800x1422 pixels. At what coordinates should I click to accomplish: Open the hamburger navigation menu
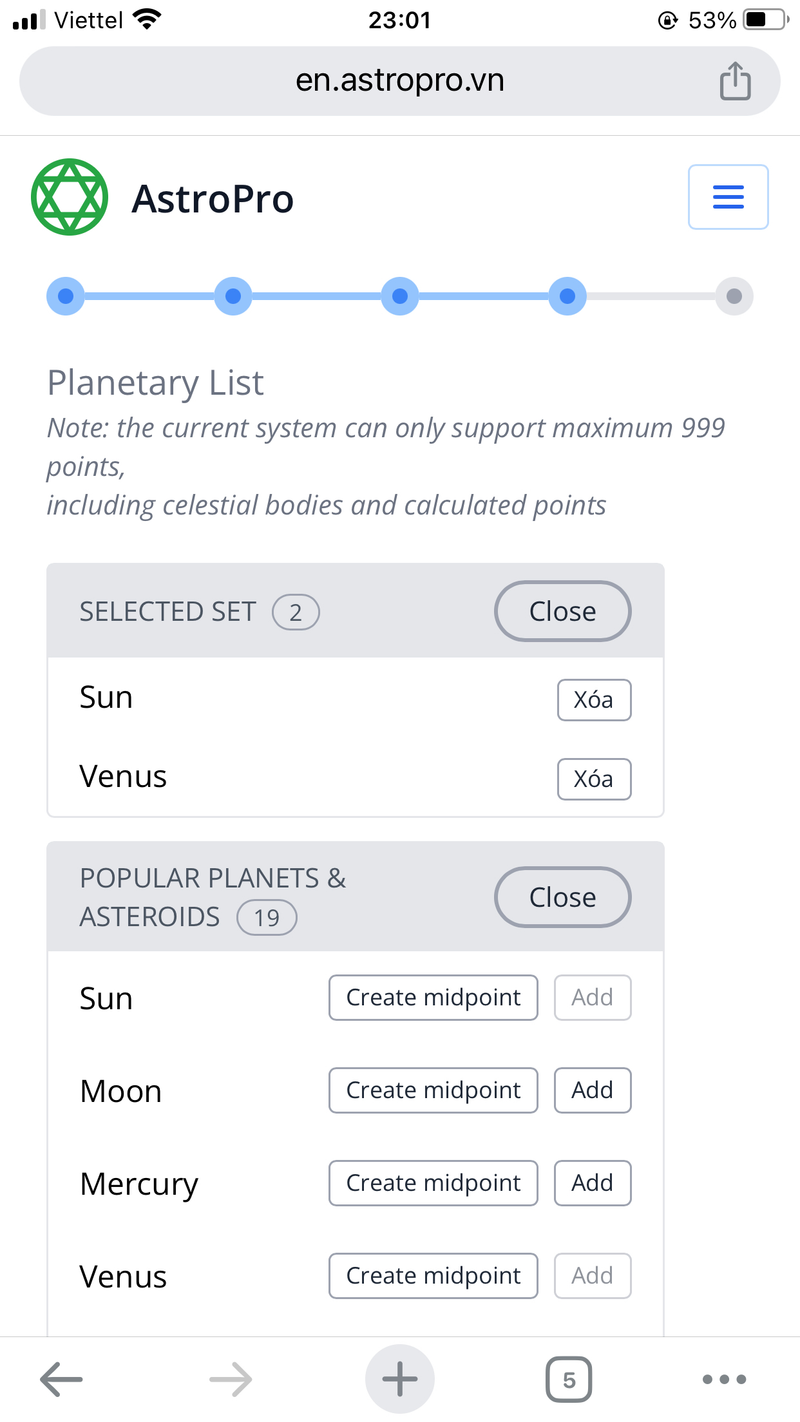tap(727, 196)
